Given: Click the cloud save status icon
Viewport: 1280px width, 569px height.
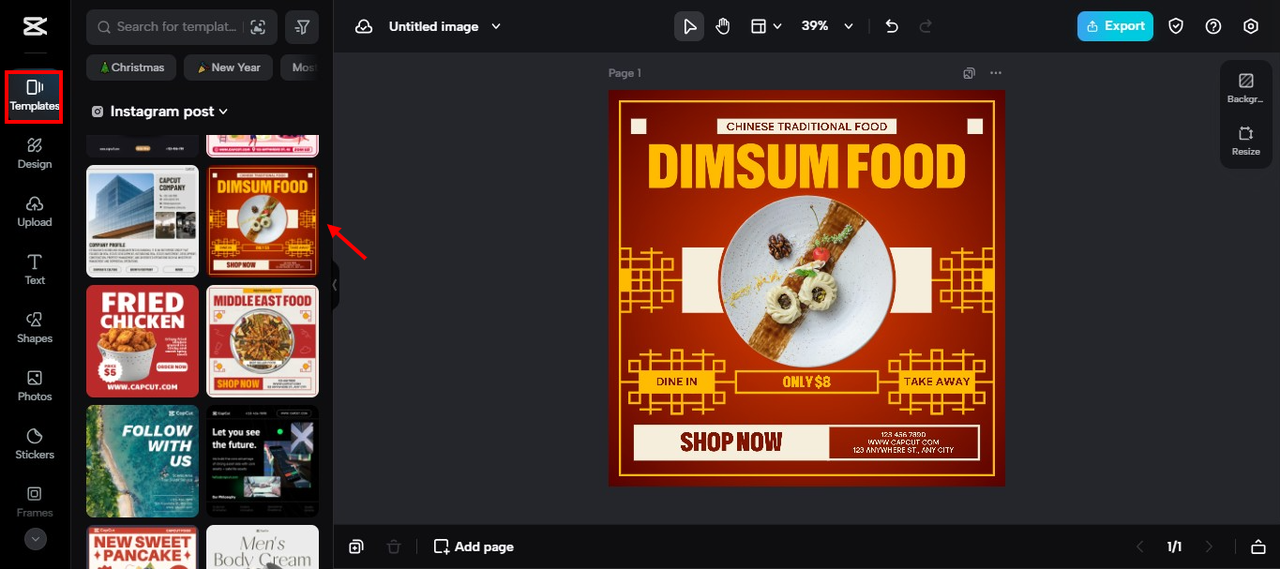Looking at the screenshot, I should 364,27.
